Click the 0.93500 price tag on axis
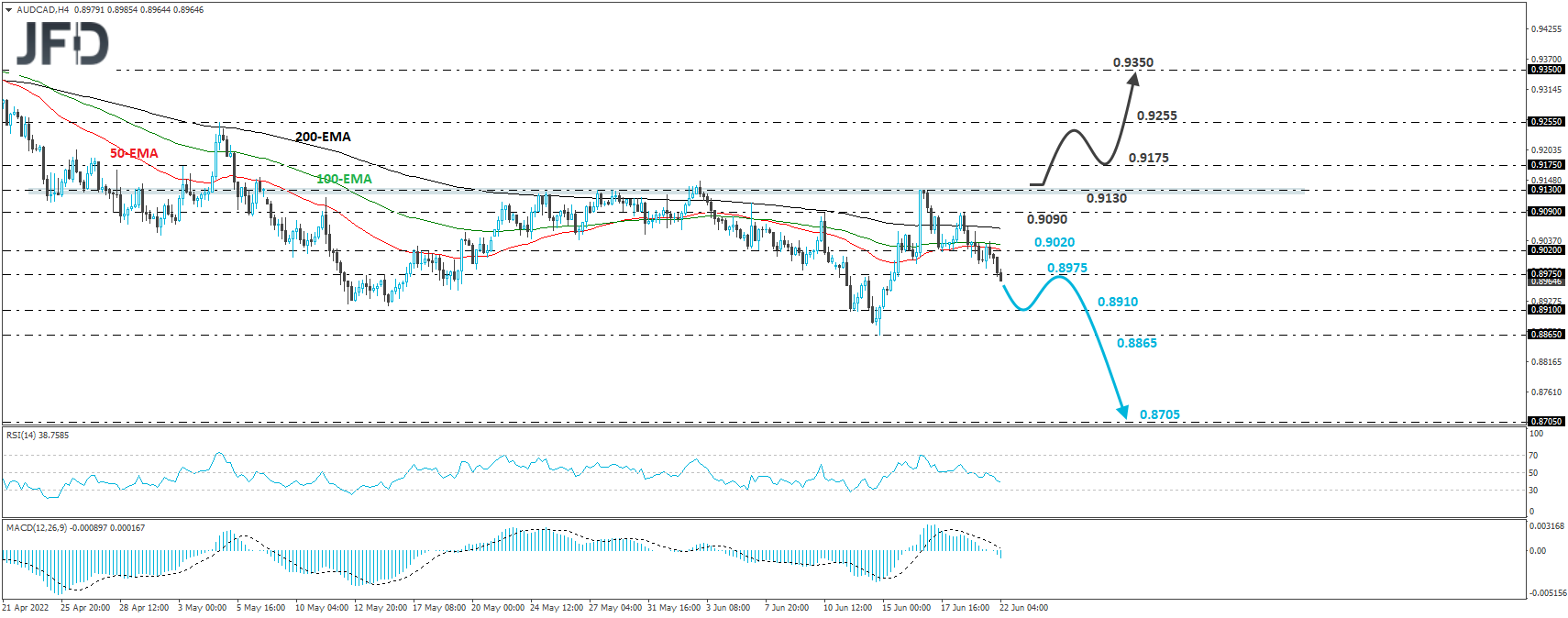The width and height of the screenshot is (1568, 618). [x=1546, y=70]
